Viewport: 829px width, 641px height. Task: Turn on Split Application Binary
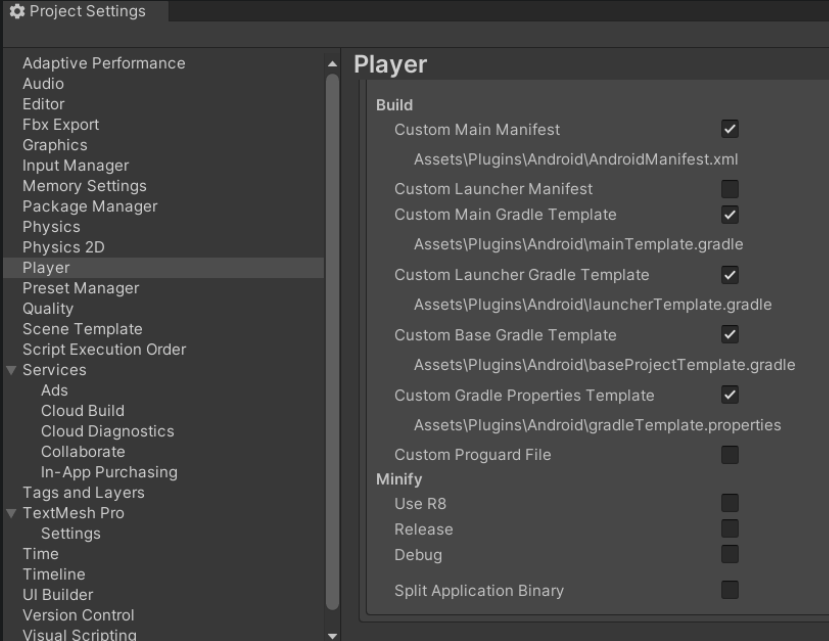(730, 590)
